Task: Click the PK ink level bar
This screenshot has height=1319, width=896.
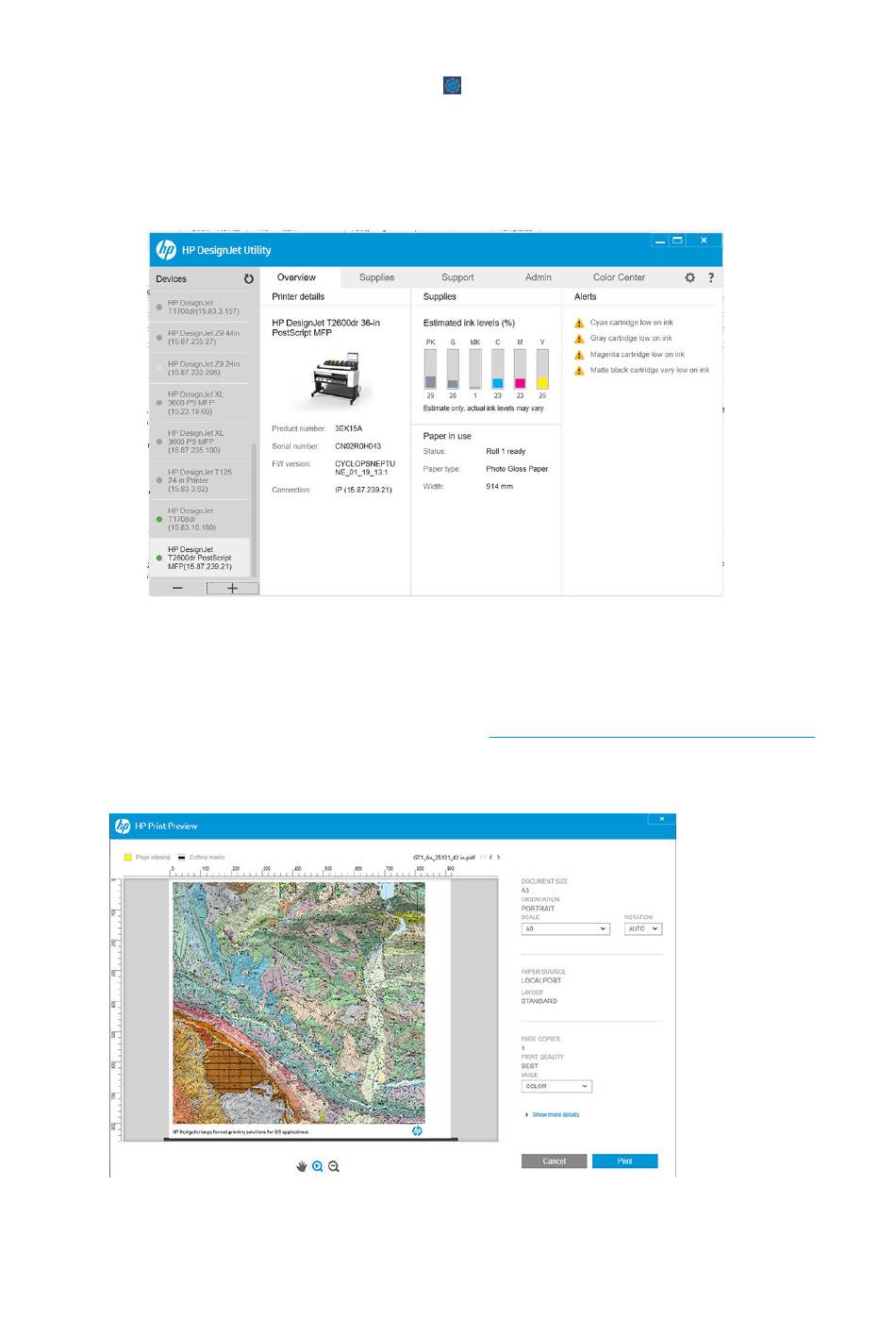Action: [430, 369]
